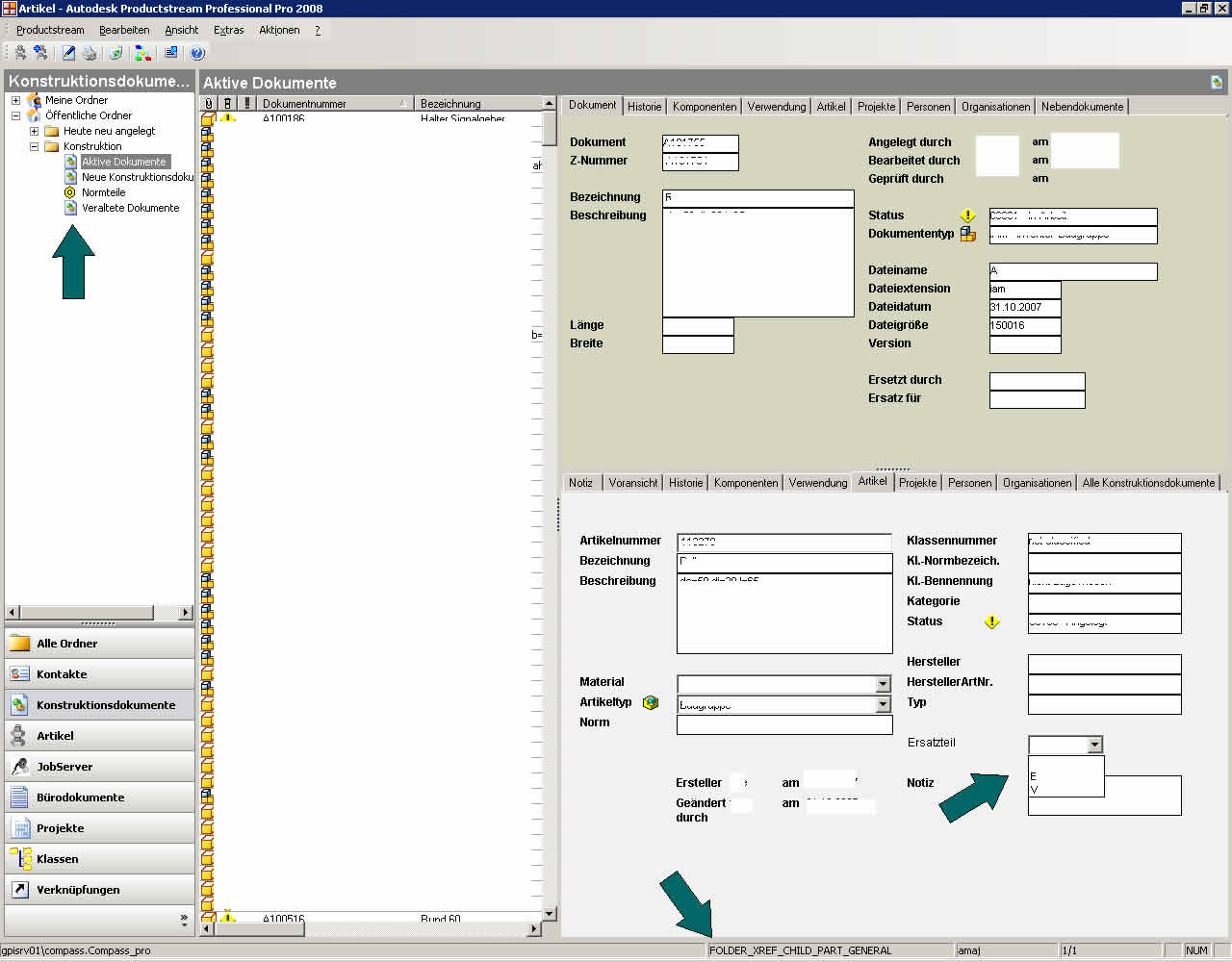1232x962 pixels.
Task: Open the Ersatzteil dropdown arrow
Action: [x=1094, y=745]
